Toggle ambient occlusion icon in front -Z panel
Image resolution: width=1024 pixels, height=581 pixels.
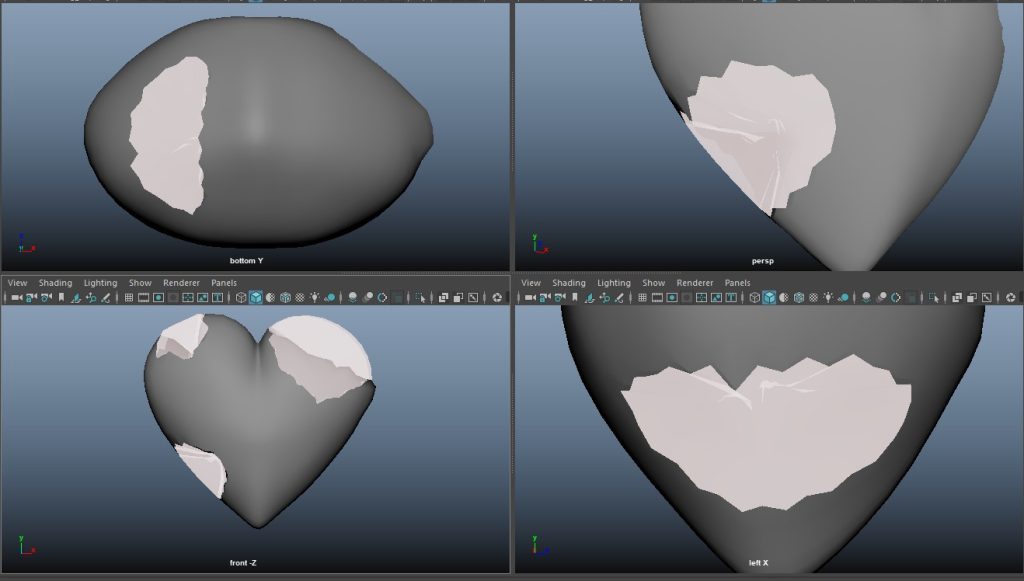[353, 298]
